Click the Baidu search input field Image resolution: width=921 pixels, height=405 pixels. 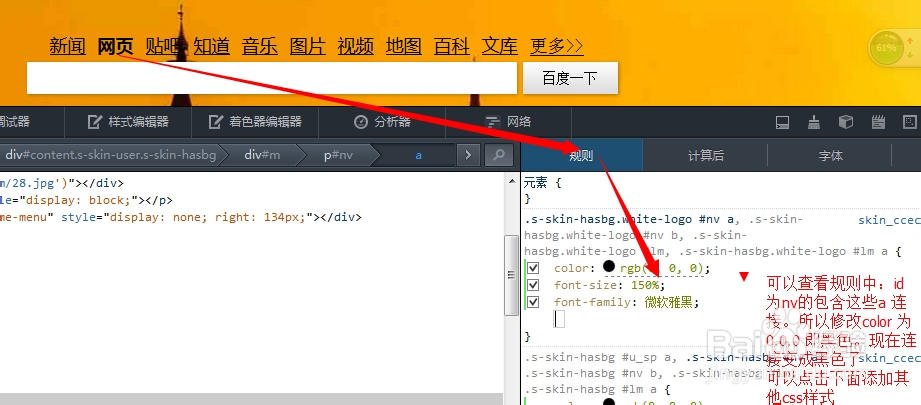point(271,78)
